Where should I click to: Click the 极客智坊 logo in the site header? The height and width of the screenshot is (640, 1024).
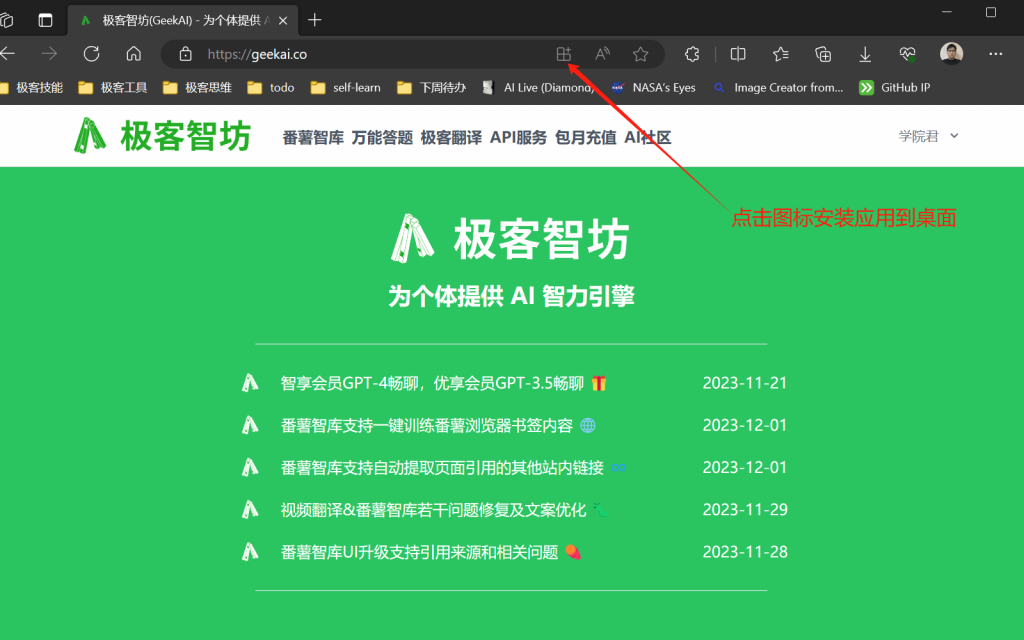click(163, 136)
